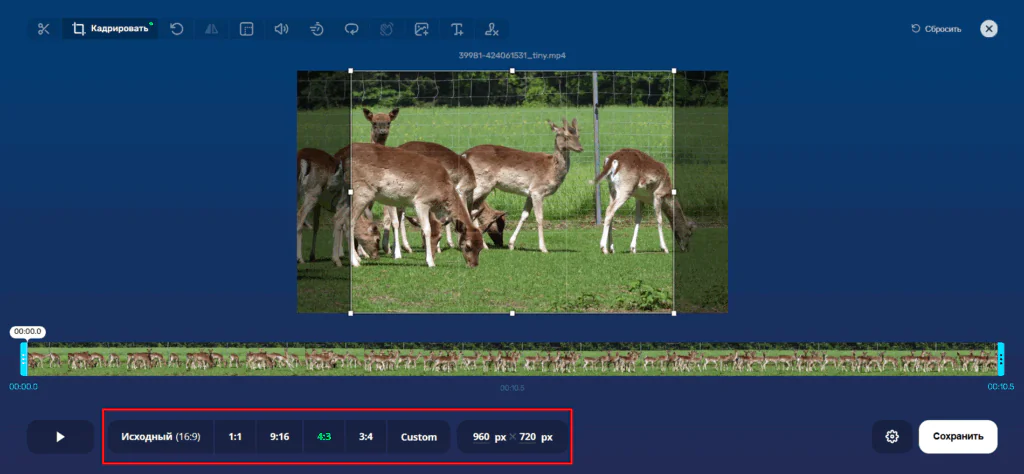Click the Кадрировать crop tool
1024x474 pixels.
[110, 29]
